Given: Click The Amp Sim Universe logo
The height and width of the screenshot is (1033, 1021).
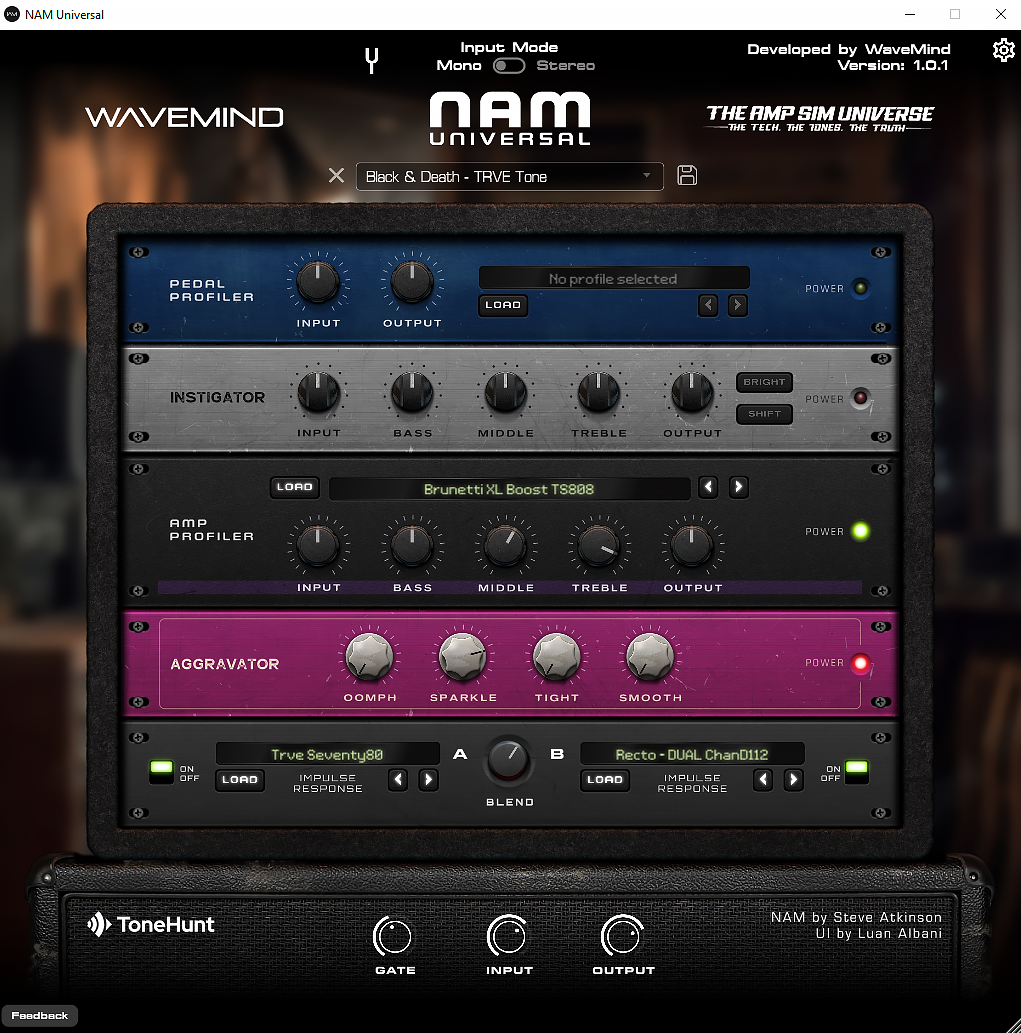Looking at the screenshot, I should (819, 119).
